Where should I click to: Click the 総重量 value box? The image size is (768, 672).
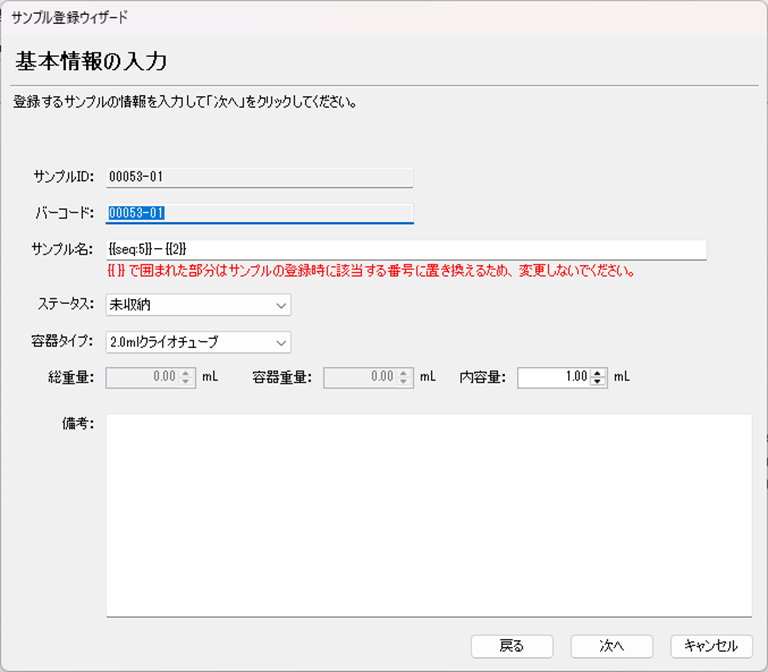[x=141, y=377]
